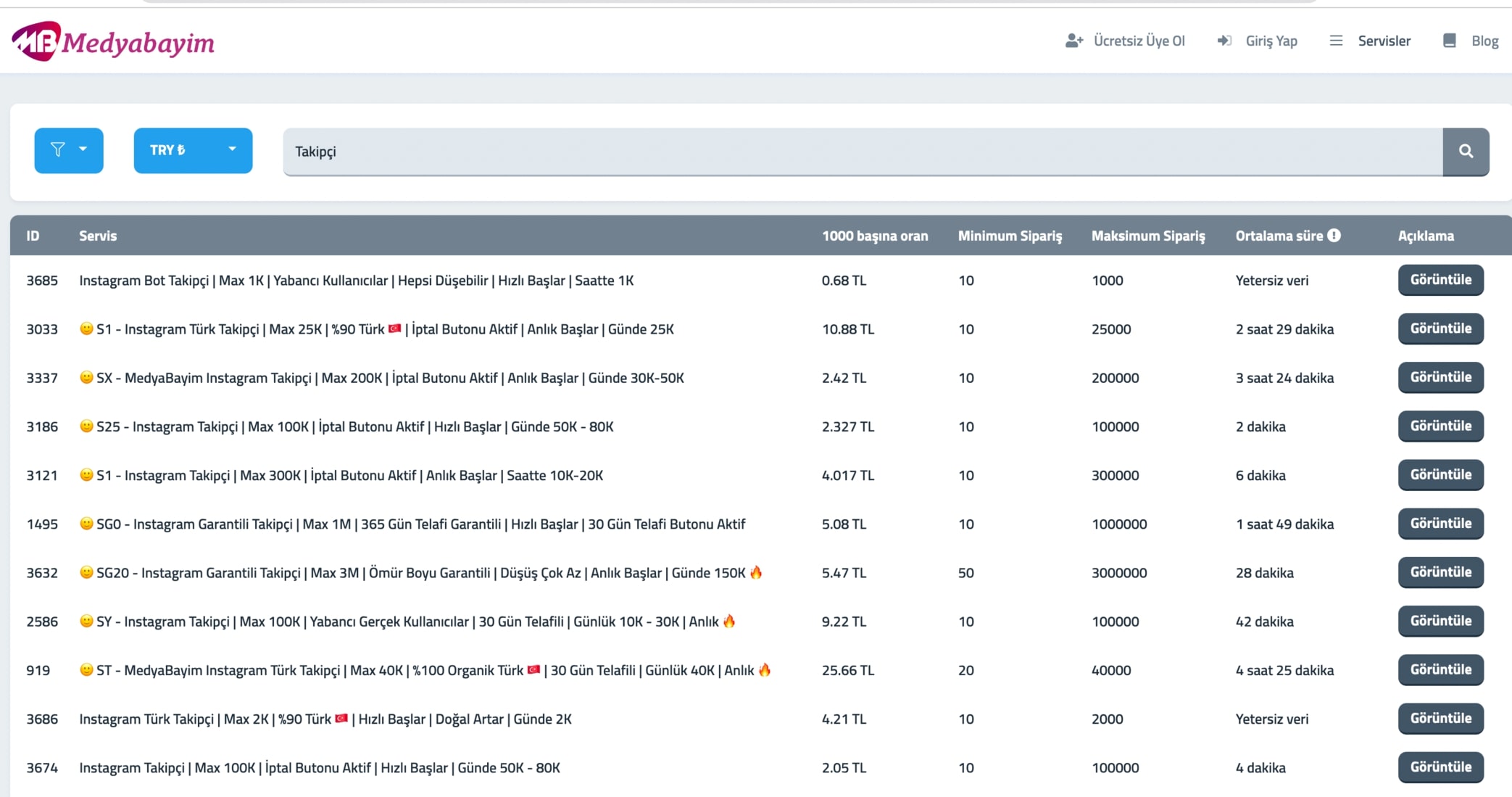Click Görüntüle for service 3186
Viewport: 1512px width, 797px height.
coord(1440,426)
